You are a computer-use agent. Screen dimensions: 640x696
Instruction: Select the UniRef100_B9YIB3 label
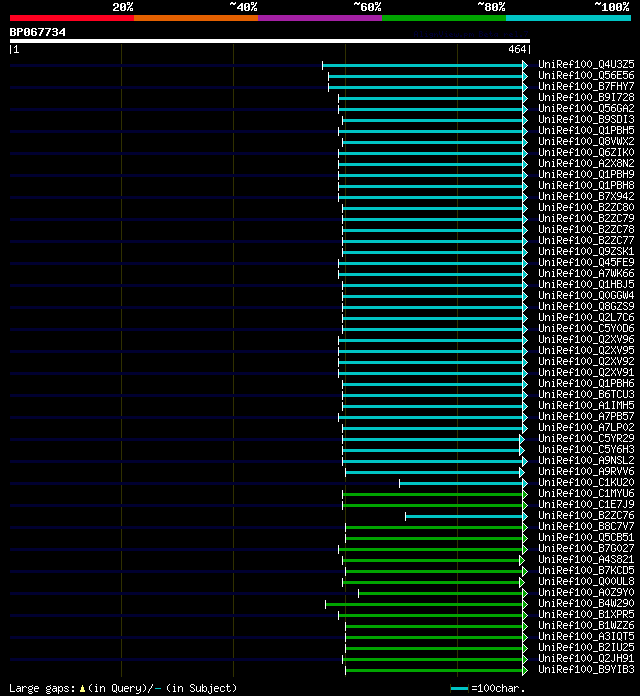(x=586, y=669)
